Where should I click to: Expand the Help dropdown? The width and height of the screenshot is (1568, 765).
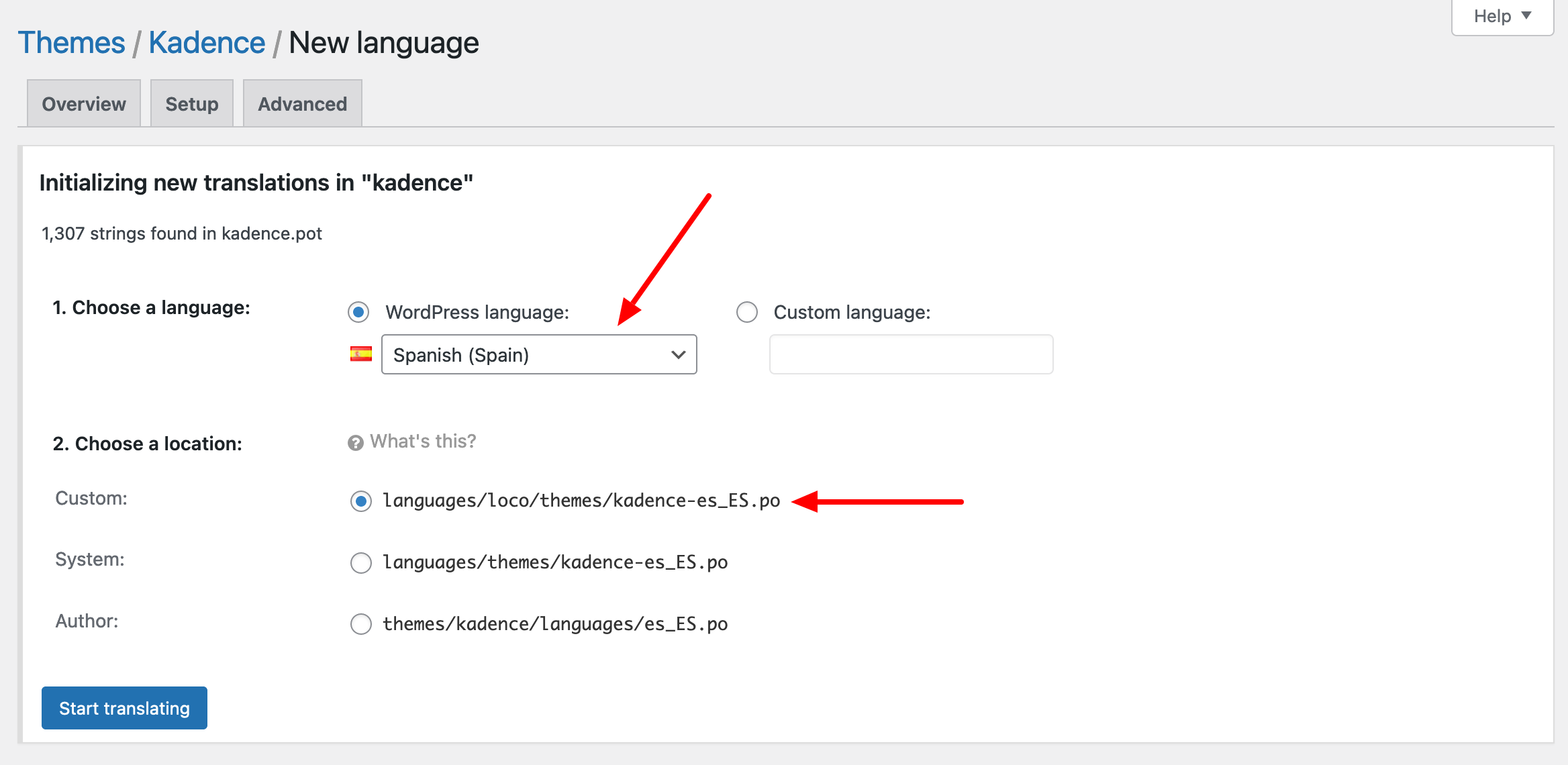[1502, 16]
